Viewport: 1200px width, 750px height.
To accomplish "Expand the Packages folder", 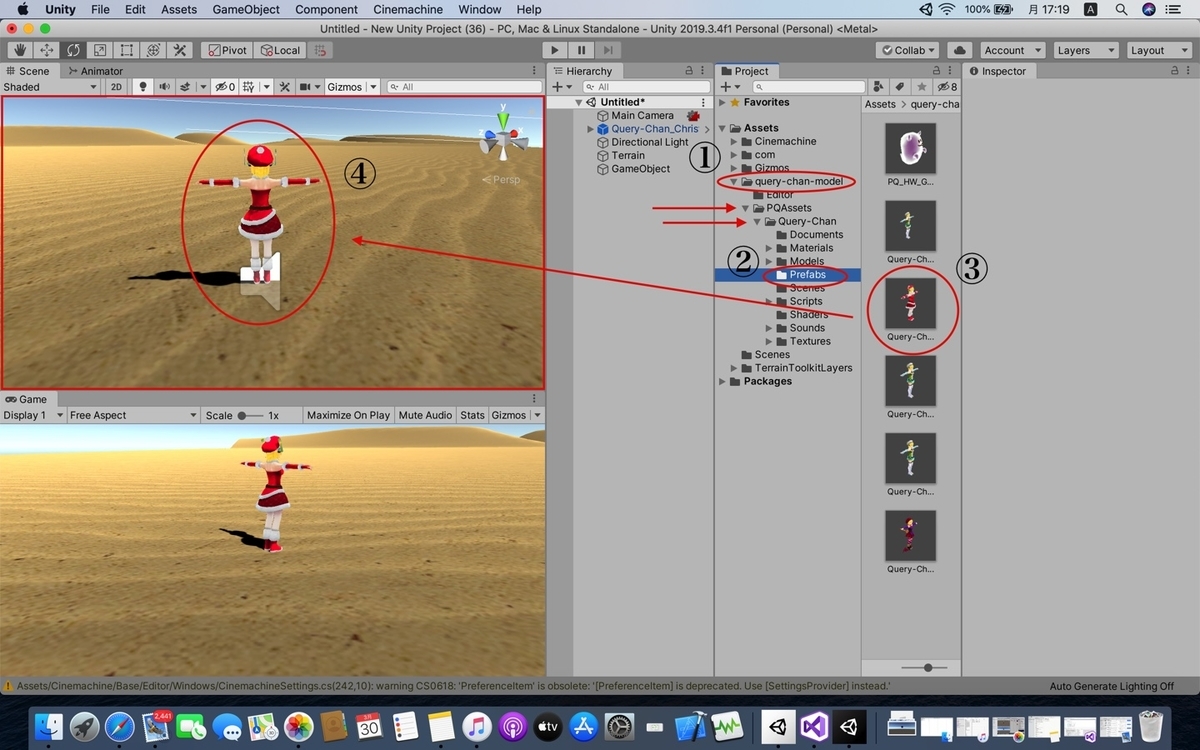I will [x=722, y=382].
